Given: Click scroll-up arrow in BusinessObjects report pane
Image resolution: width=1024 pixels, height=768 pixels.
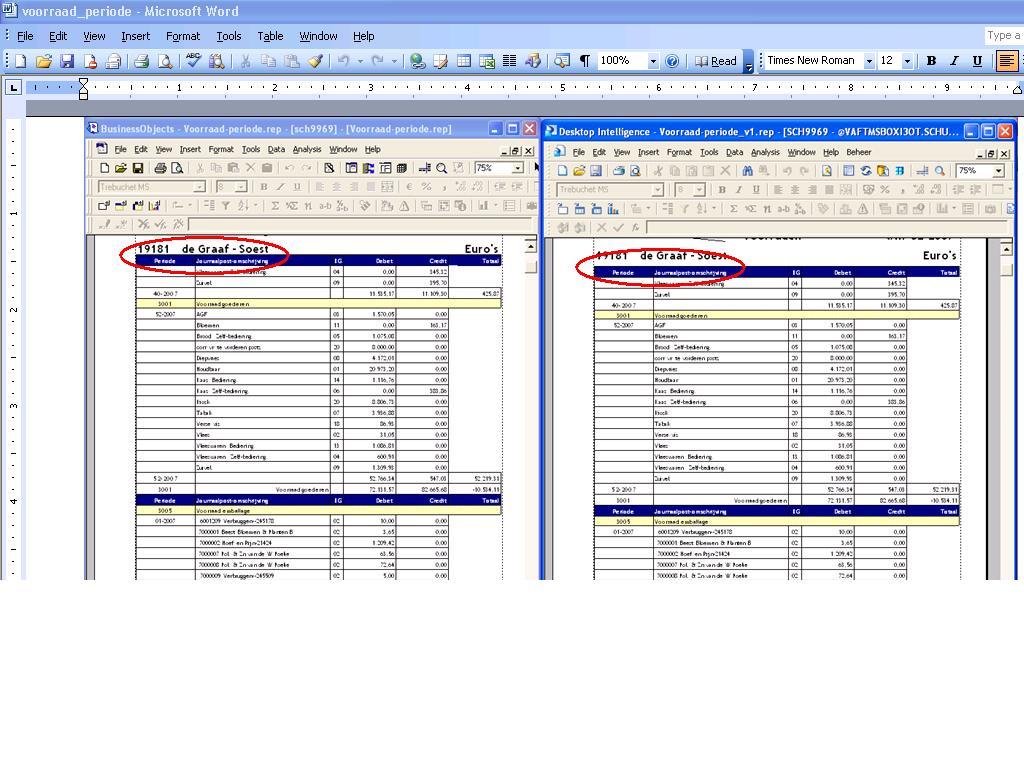Looking at the screenshot, I should tap(531, 246).
